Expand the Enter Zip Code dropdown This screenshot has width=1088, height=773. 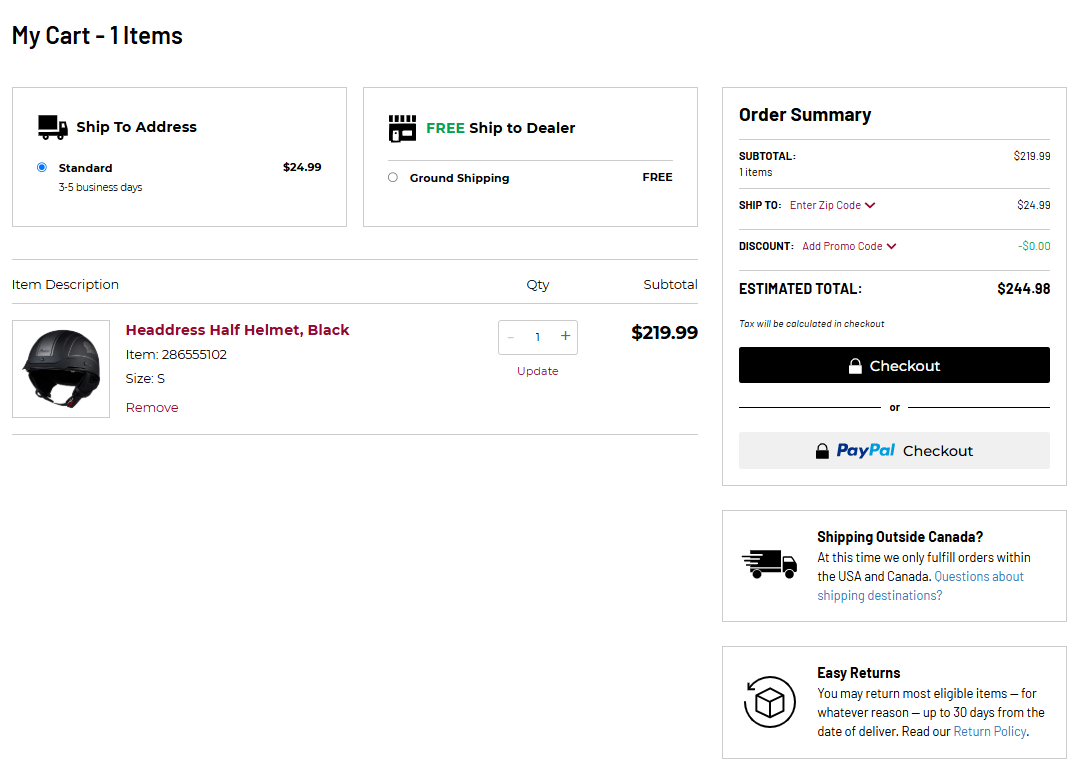click(x=832, y=205)
